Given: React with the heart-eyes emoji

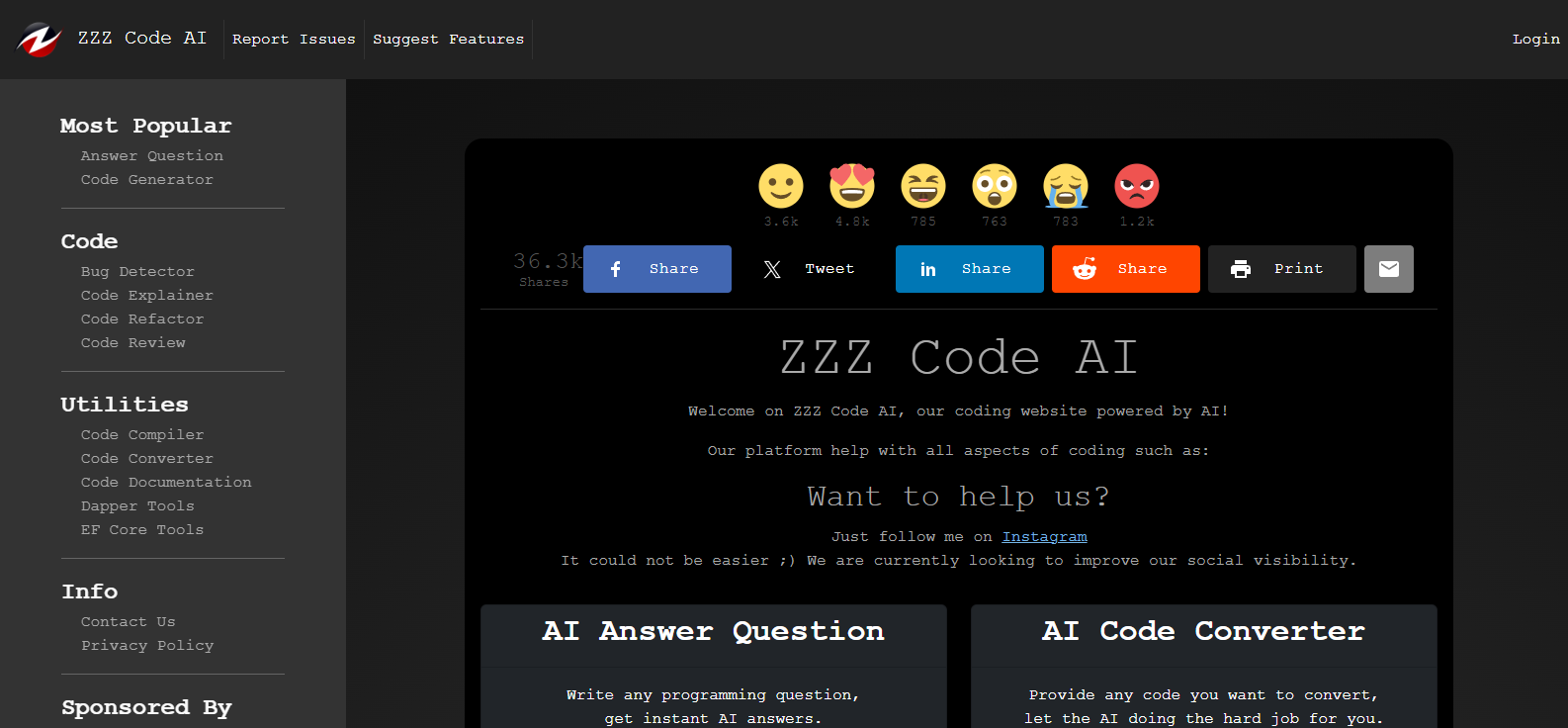Looking at the screenshot, I should (852, 186).
